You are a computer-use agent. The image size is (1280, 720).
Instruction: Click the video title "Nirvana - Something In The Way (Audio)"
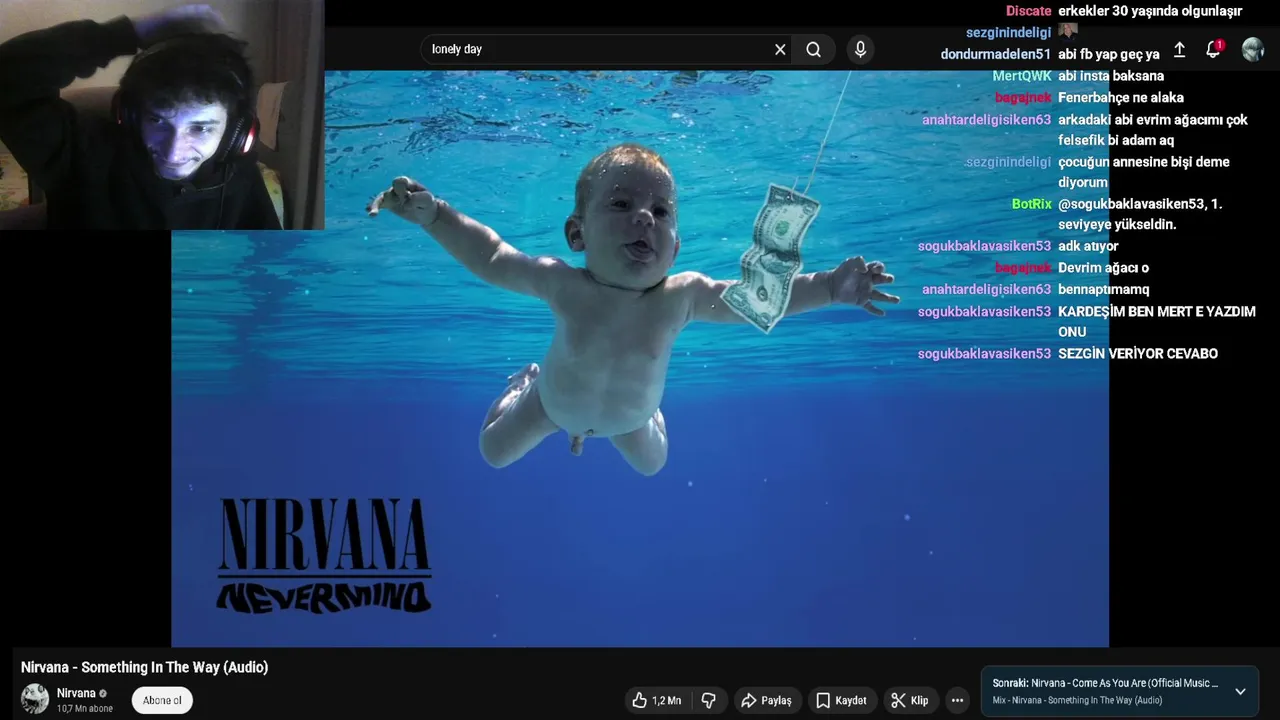145,667
